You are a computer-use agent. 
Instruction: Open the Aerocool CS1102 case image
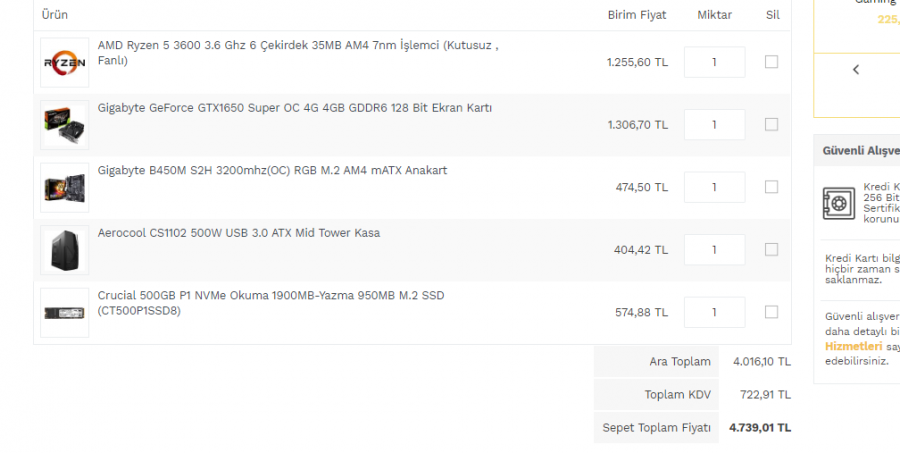pos(64,250)
